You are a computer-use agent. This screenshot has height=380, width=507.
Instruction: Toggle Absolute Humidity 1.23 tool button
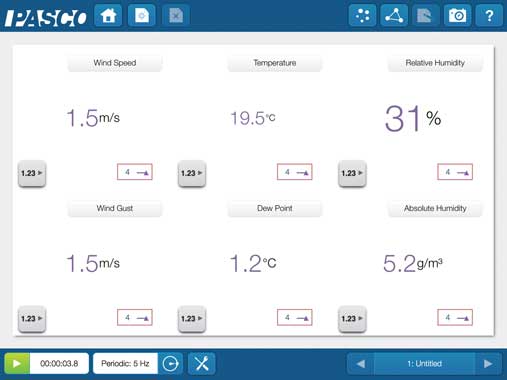tap(352, 319)
